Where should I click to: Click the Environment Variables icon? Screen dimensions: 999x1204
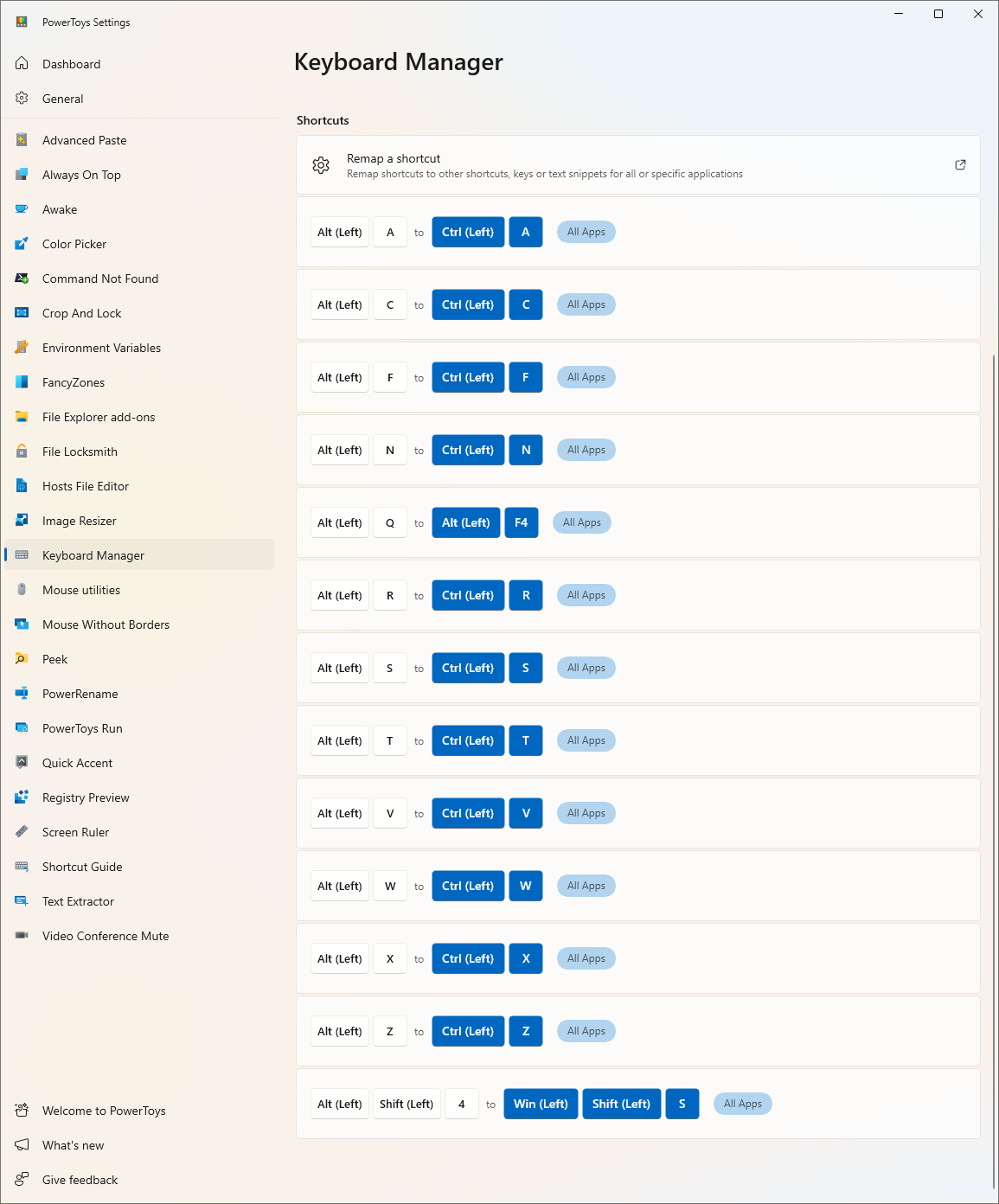(22, 348)
